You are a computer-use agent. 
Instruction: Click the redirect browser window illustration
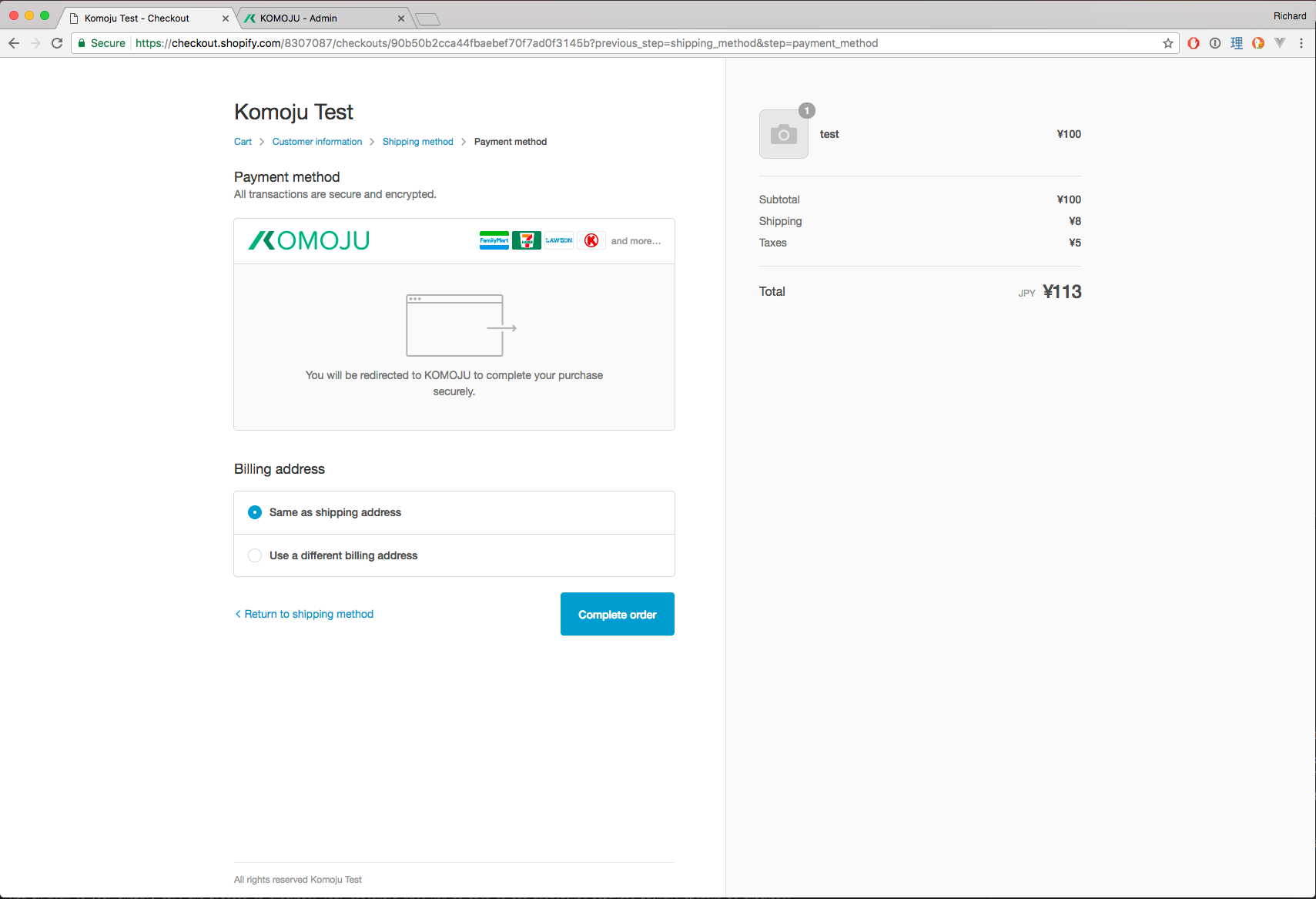pos(460,325)
